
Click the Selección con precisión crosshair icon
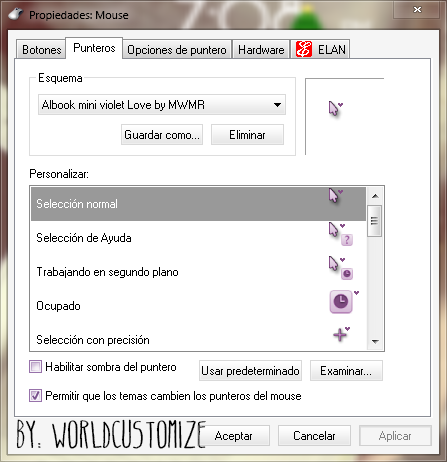[342, 334]
